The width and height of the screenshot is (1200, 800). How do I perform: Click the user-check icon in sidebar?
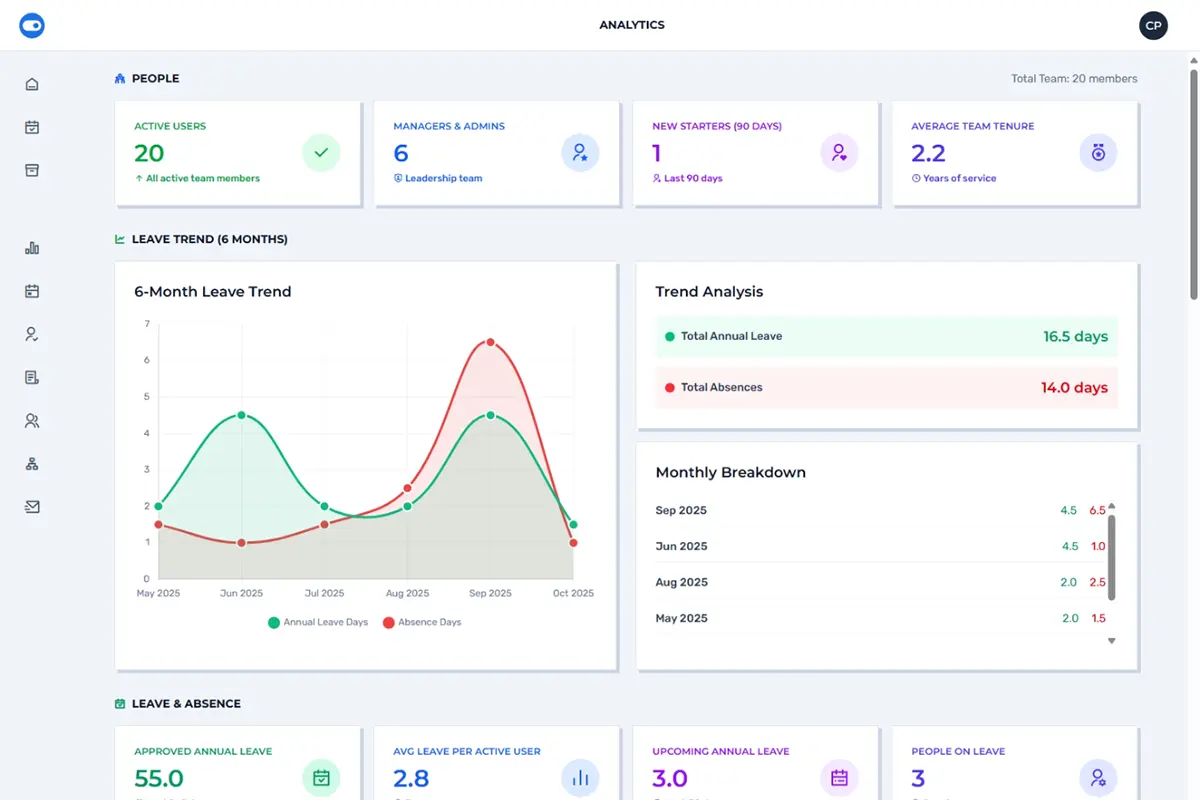click(32, 334)
